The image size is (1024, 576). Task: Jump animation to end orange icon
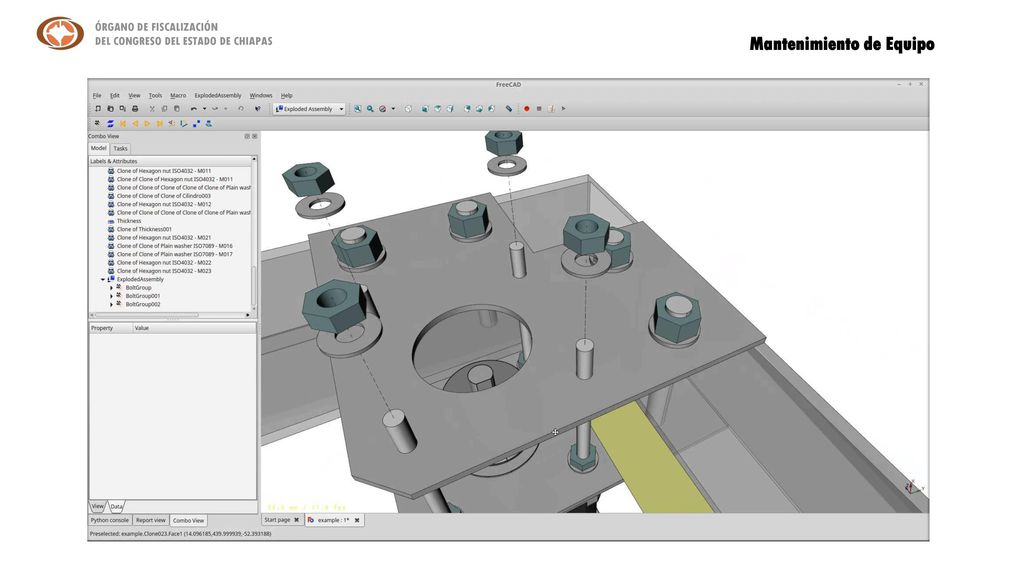[159, 123]
